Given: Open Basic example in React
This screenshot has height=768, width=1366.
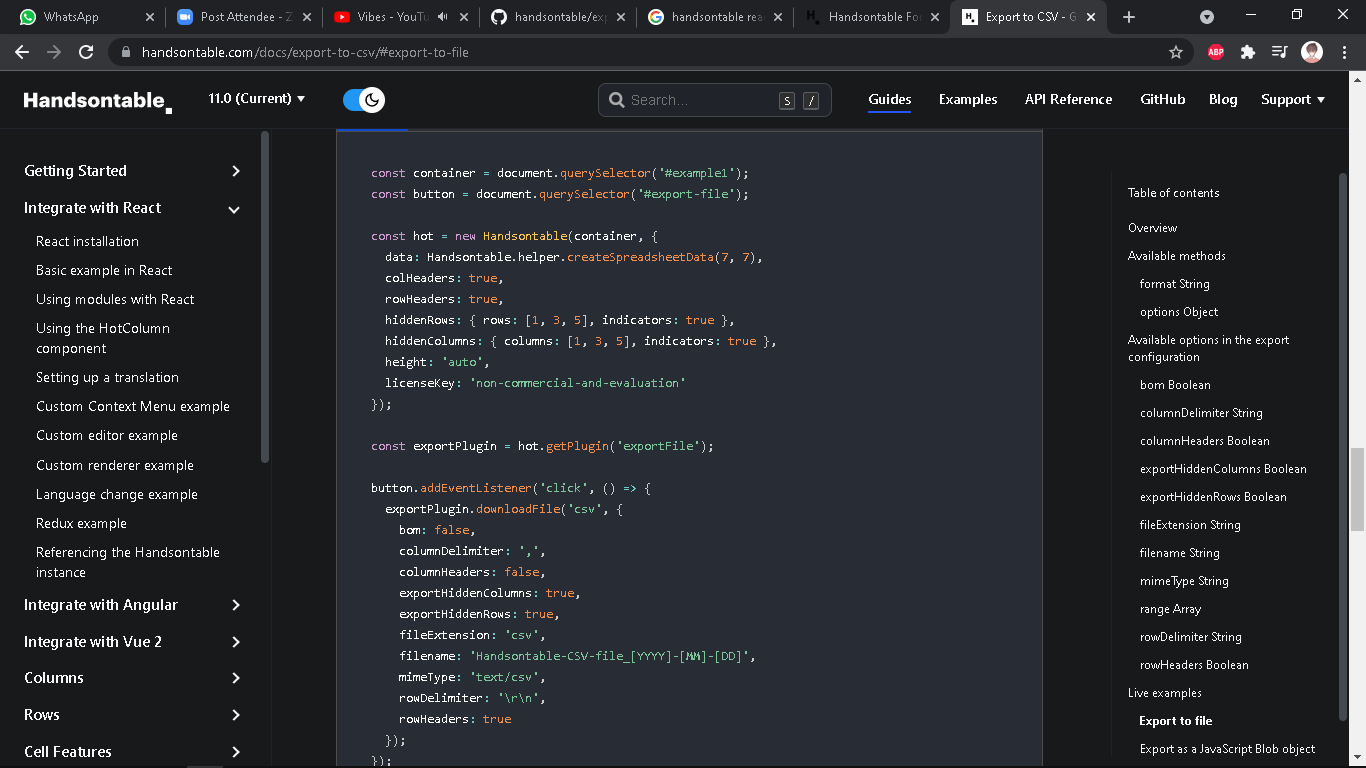Looking at the screenshot, I should pyautogui.click(x=104, y=270).
